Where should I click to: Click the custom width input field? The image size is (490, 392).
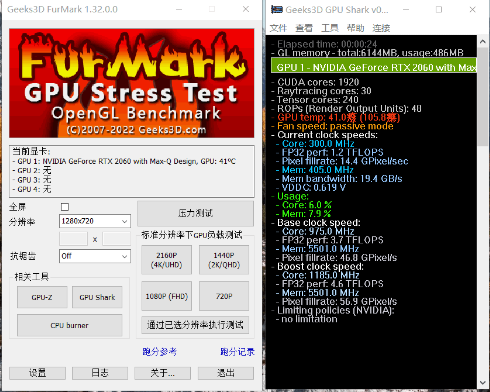(x=73, y=239)
